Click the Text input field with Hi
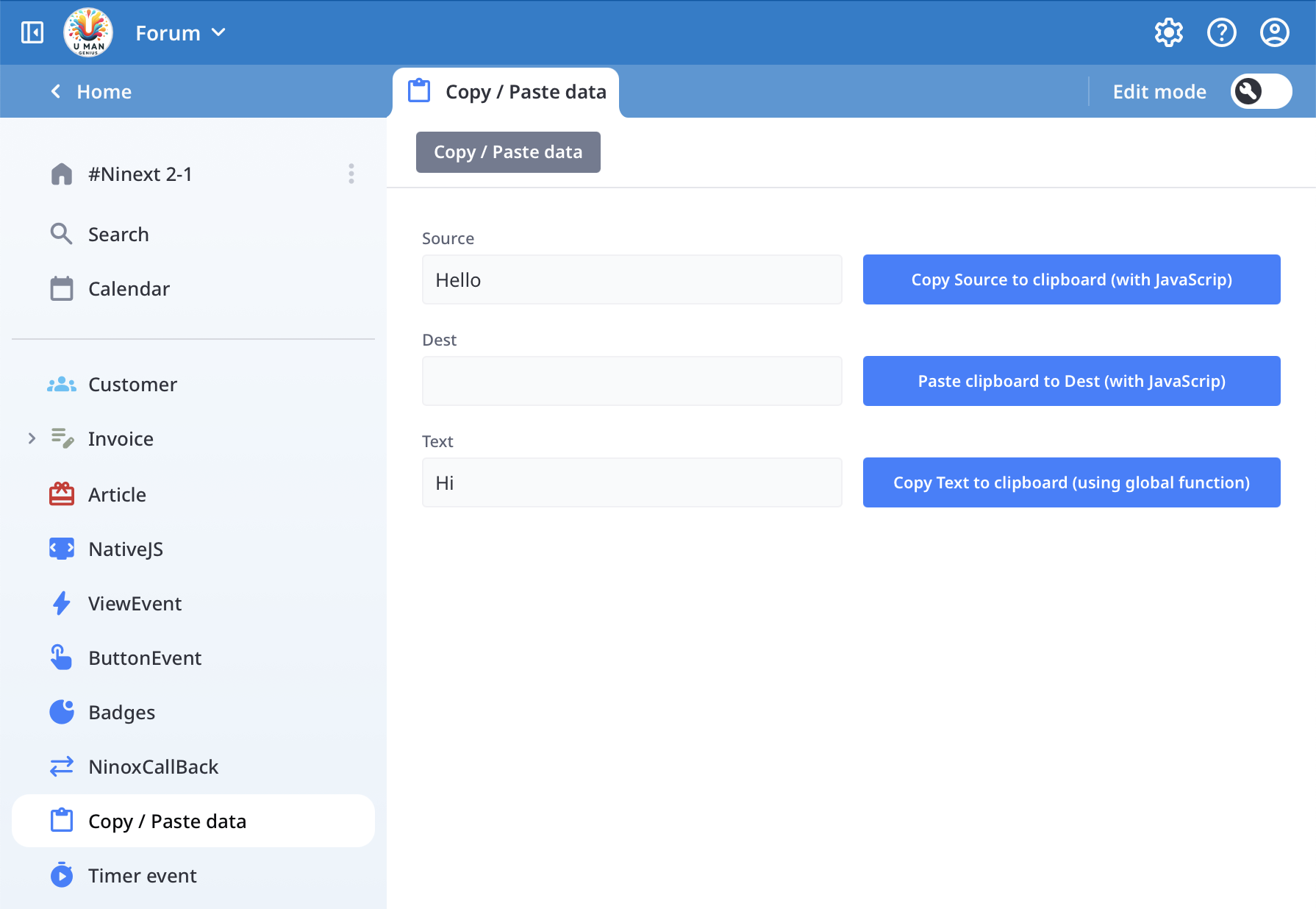The height and width of the screenshot is (909, 1316). 632,482
